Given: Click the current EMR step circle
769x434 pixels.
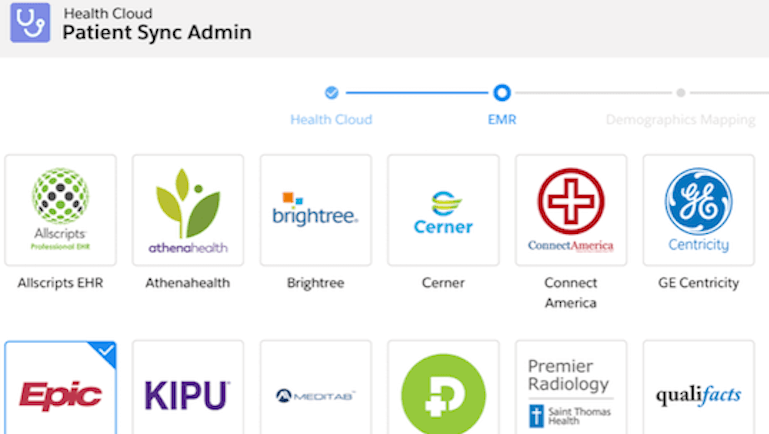Looking at the screenshot, I should 502,92.
